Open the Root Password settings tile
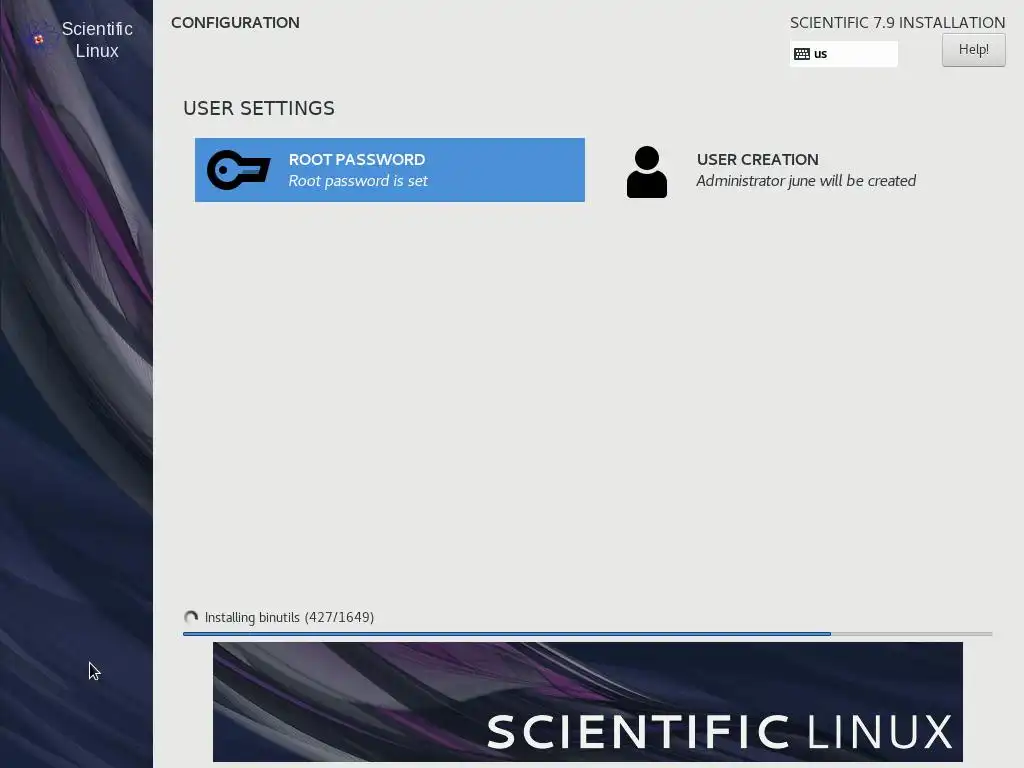Viewport: 1024px width, 768px height. 390,170
